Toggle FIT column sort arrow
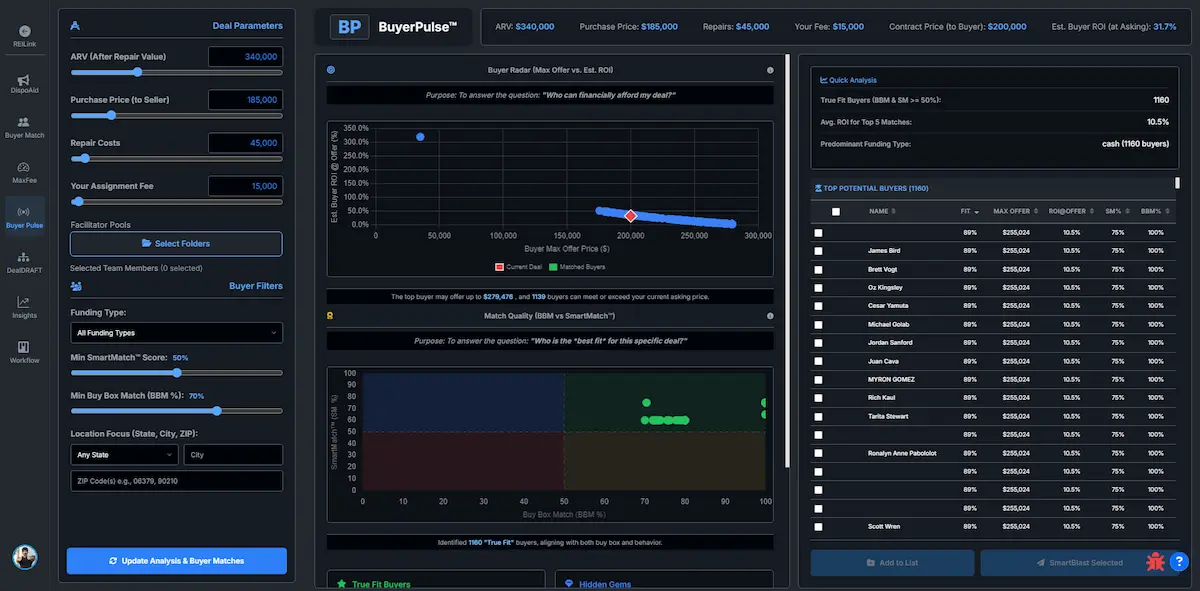Screen dimensions: 1200x591 976,211
